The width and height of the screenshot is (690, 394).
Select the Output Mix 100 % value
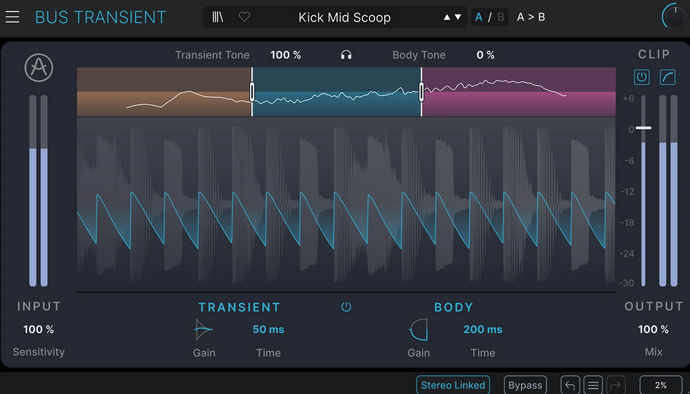pos(653,329)
